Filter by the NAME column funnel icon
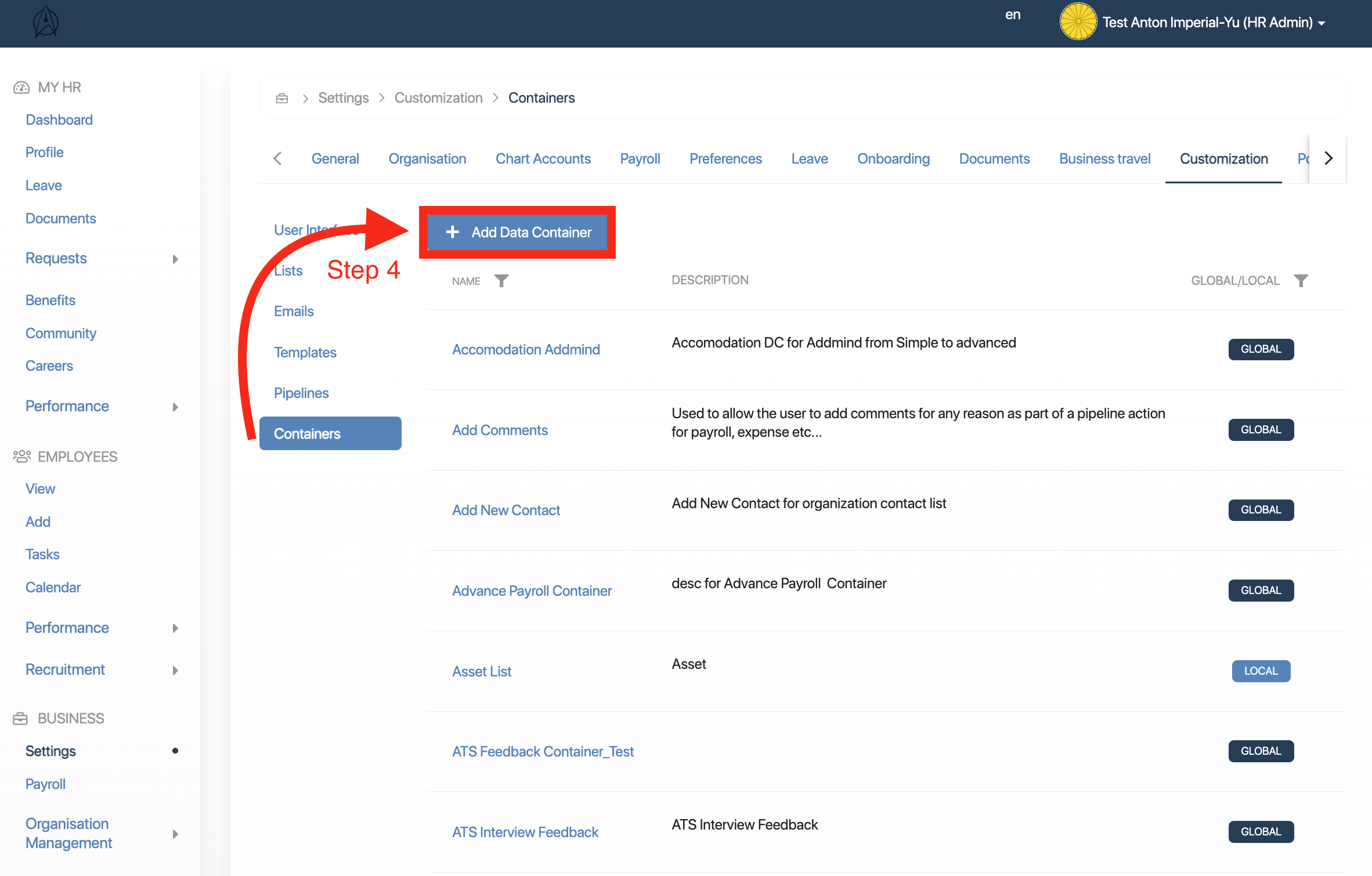The width and height of the screenshot is (1372, 876). point(501,281)
